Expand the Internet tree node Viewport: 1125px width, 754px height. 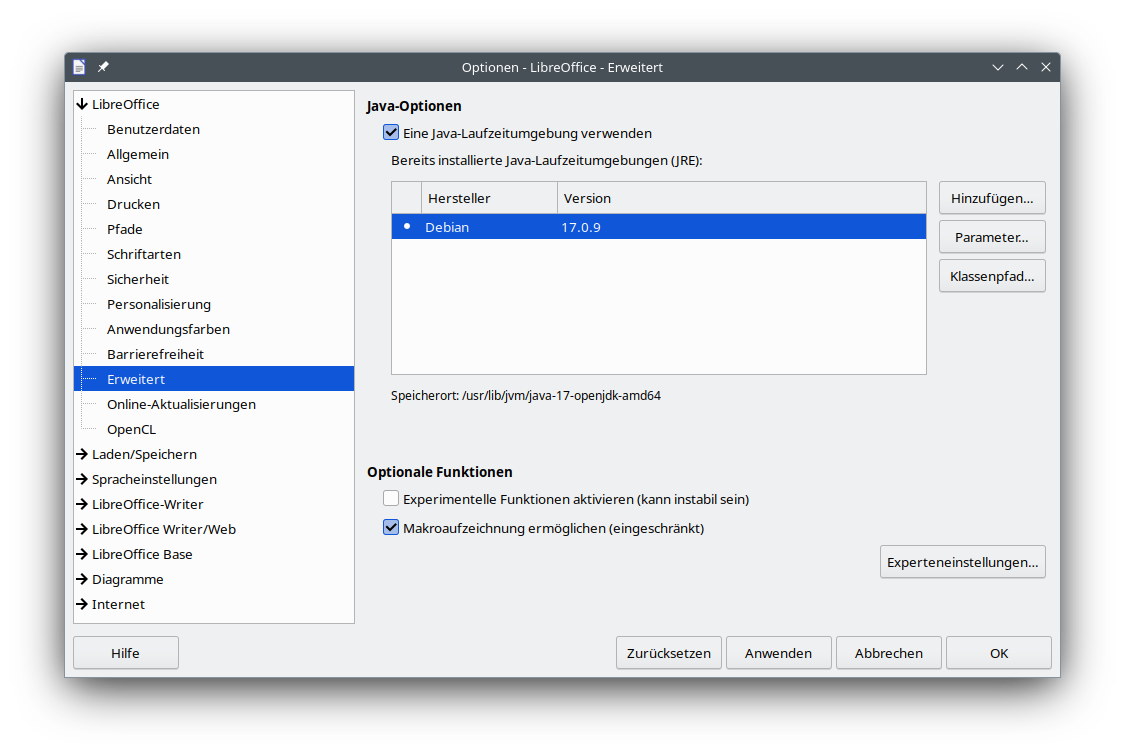click(x=82, y=605)
